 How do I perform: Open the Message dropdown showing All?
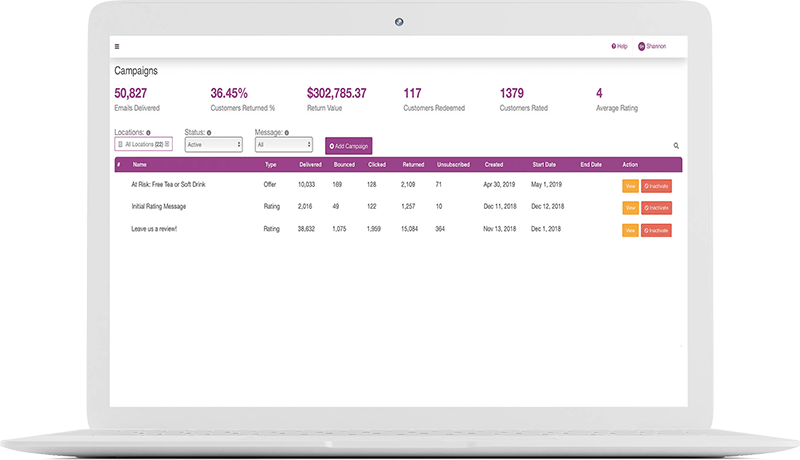[x=284, y=145]
